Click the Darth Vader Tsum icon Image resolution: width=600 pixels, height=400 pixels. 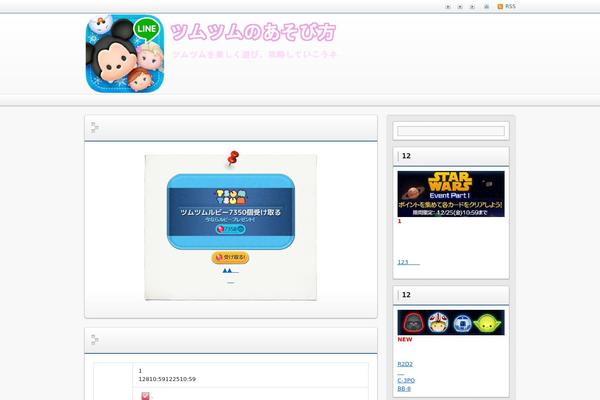[x=414, y=323]
